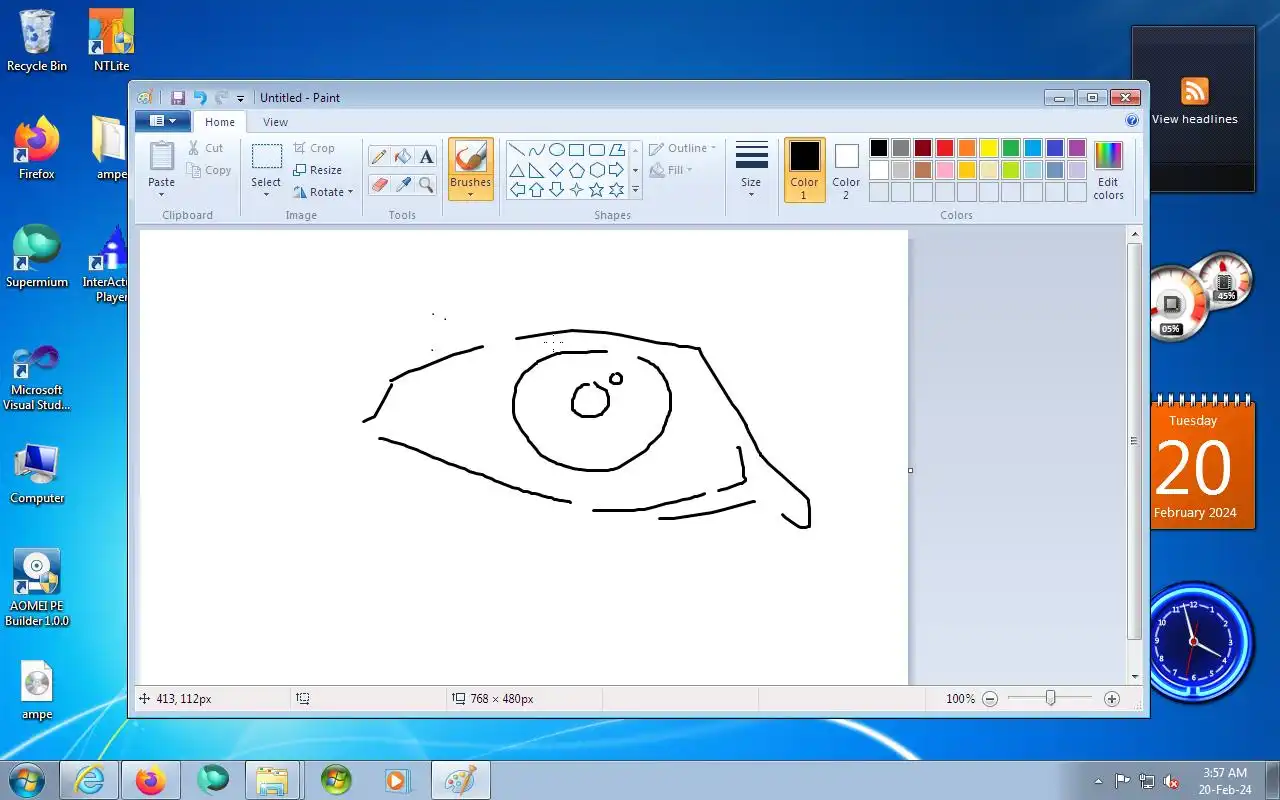
Task: Open the Windows Start button
Action: [25, 780]
